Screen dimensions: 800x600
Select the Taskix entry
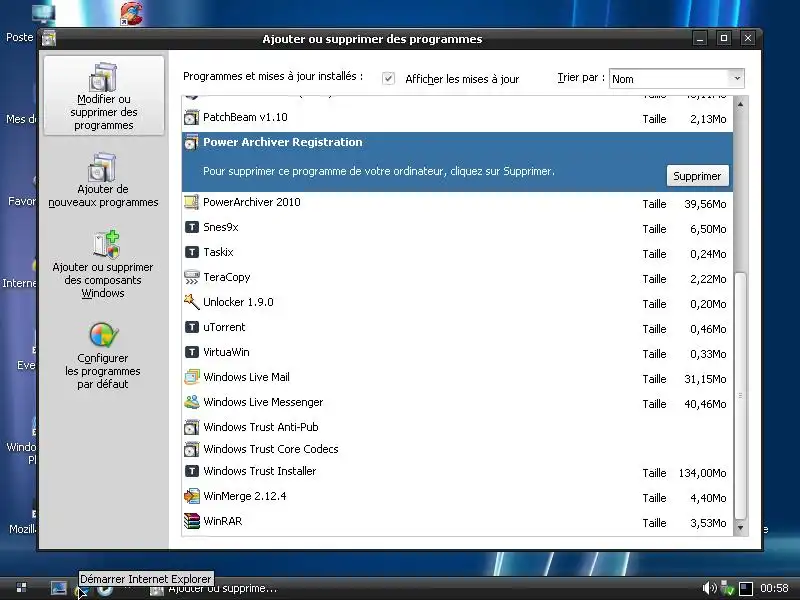(x=457, y=253)
